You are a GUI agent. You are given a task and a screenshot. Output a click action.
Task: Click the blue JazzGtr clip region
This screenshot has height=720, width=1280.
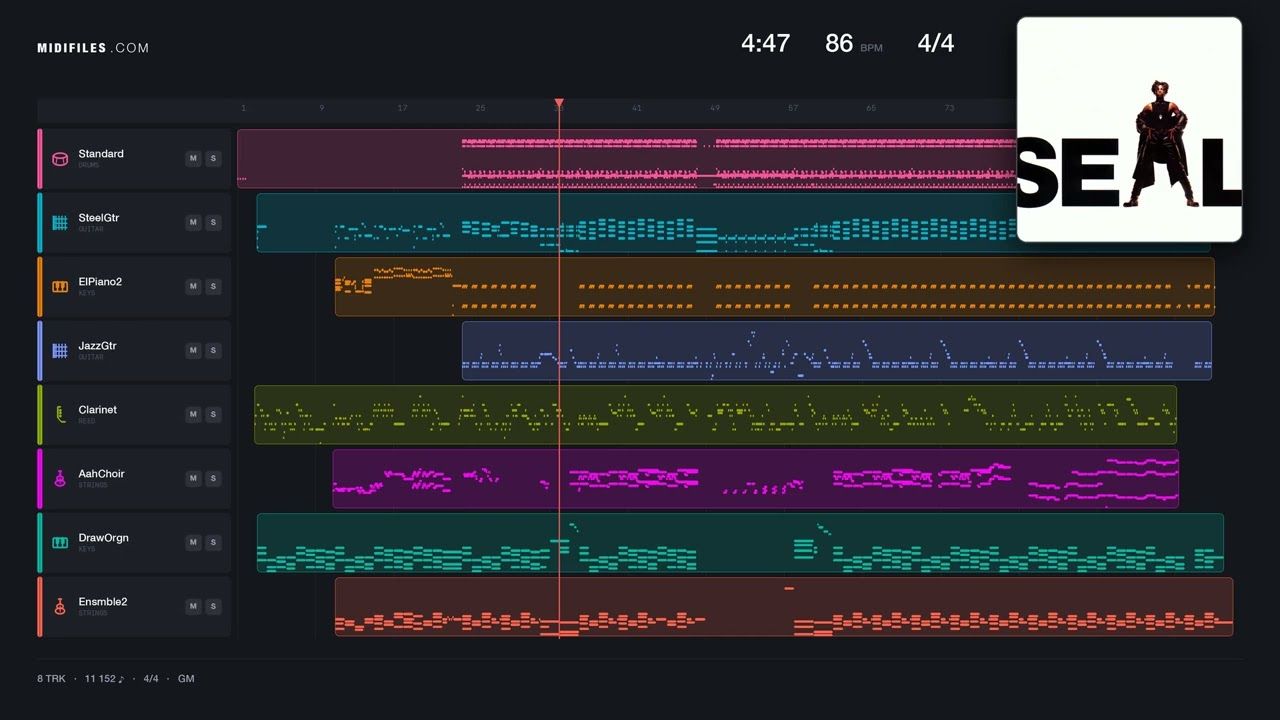pyautogui.click(x=836, y=350)
